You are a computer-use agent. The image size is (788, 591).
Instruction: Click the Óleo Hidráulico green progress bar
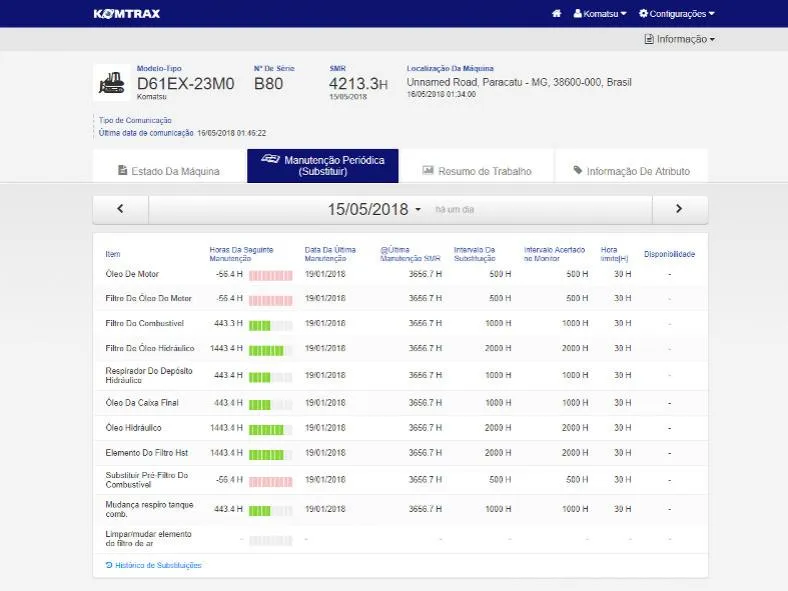coord(270,428)
